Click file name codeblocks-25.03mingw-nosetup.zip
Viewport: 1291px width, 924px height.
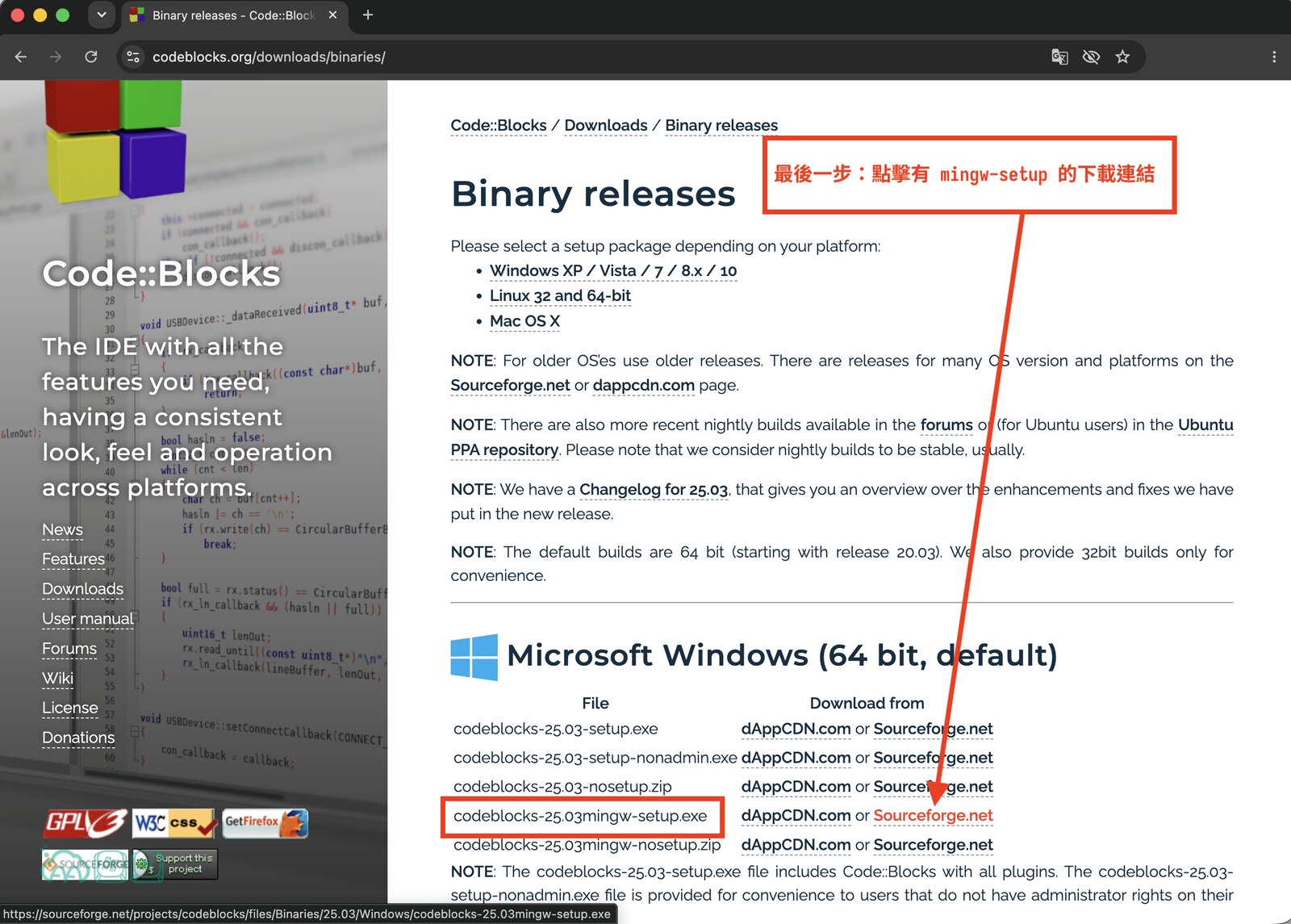587,844
